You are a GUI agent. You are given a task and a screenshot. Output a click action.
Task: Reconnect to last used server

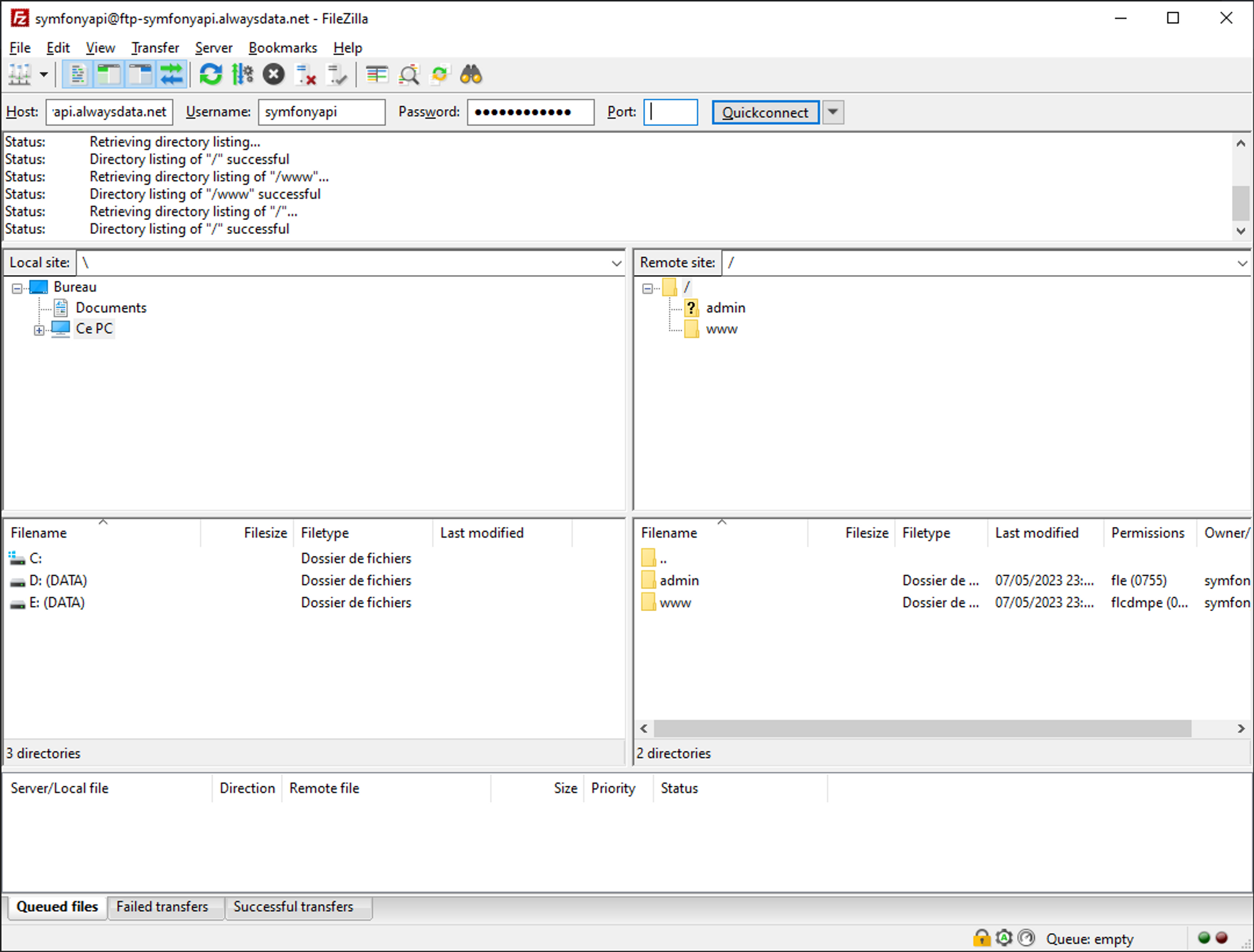tap(337, 75)
